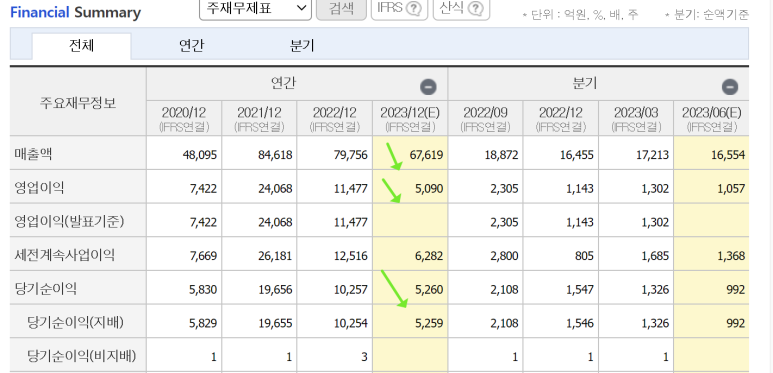Click the non-controlling value 3
773x373 pixels.
click(364, 357)
